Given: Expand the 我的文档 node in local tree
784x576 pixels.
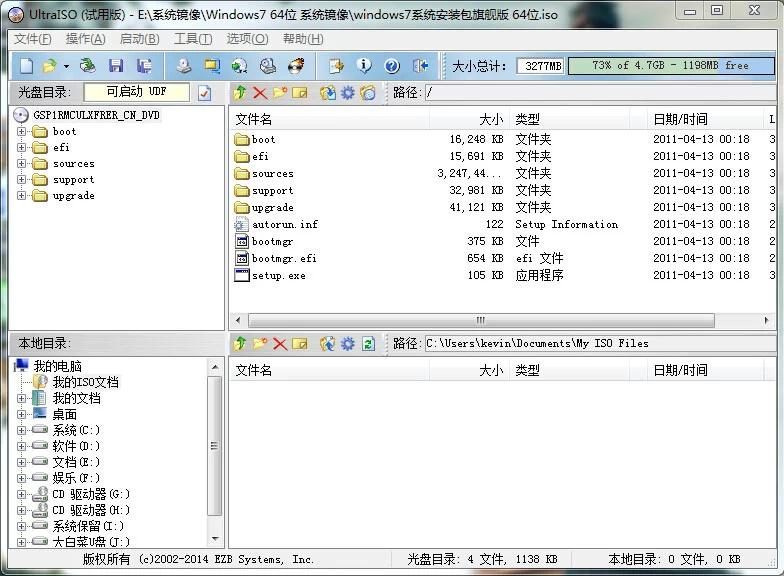Looking at the screenshot, I should pos(22,398).
